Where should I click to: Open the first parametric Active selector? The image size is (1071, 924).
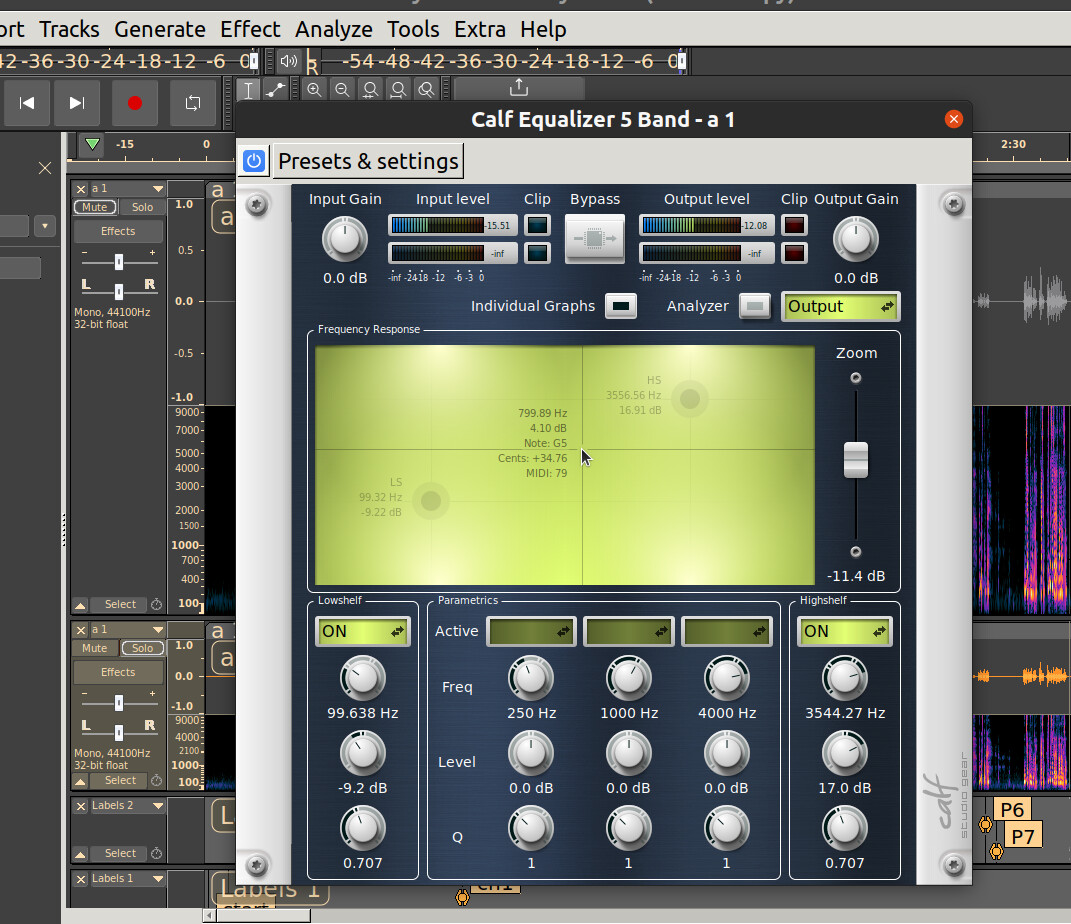tap(531, 632)
